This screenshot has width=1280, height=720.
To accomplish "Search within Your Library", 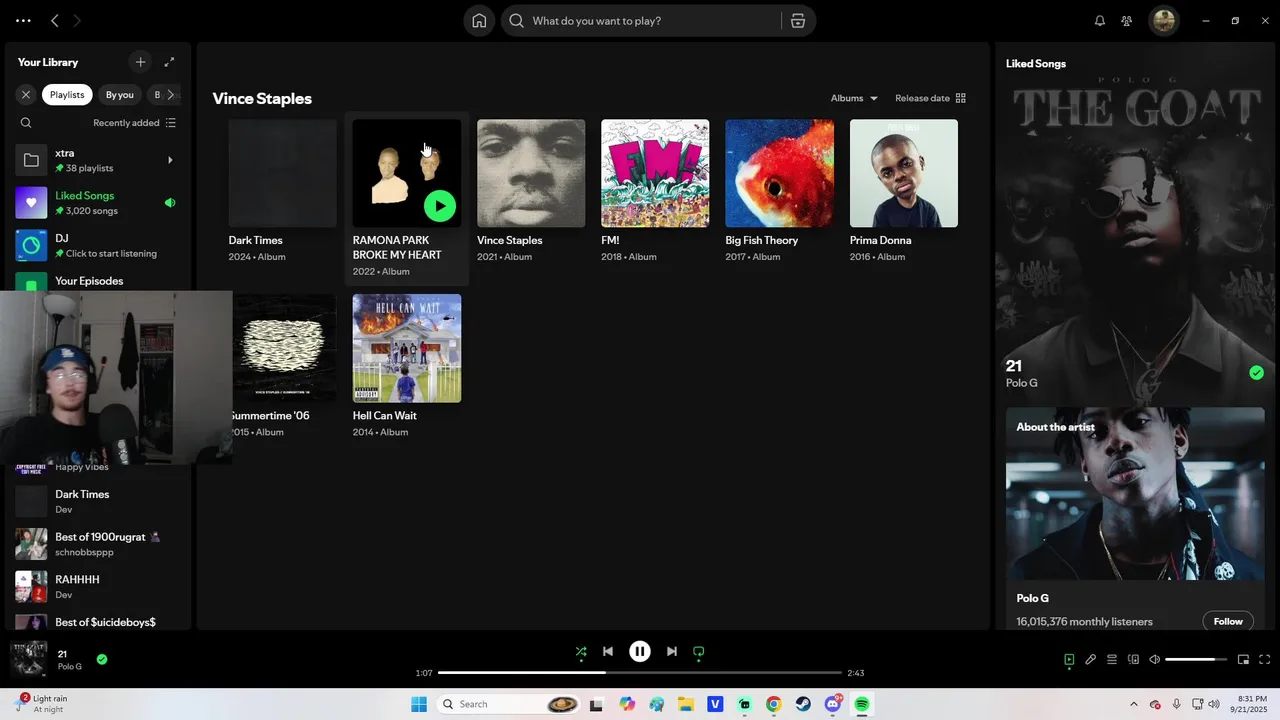I will (26, 123).
